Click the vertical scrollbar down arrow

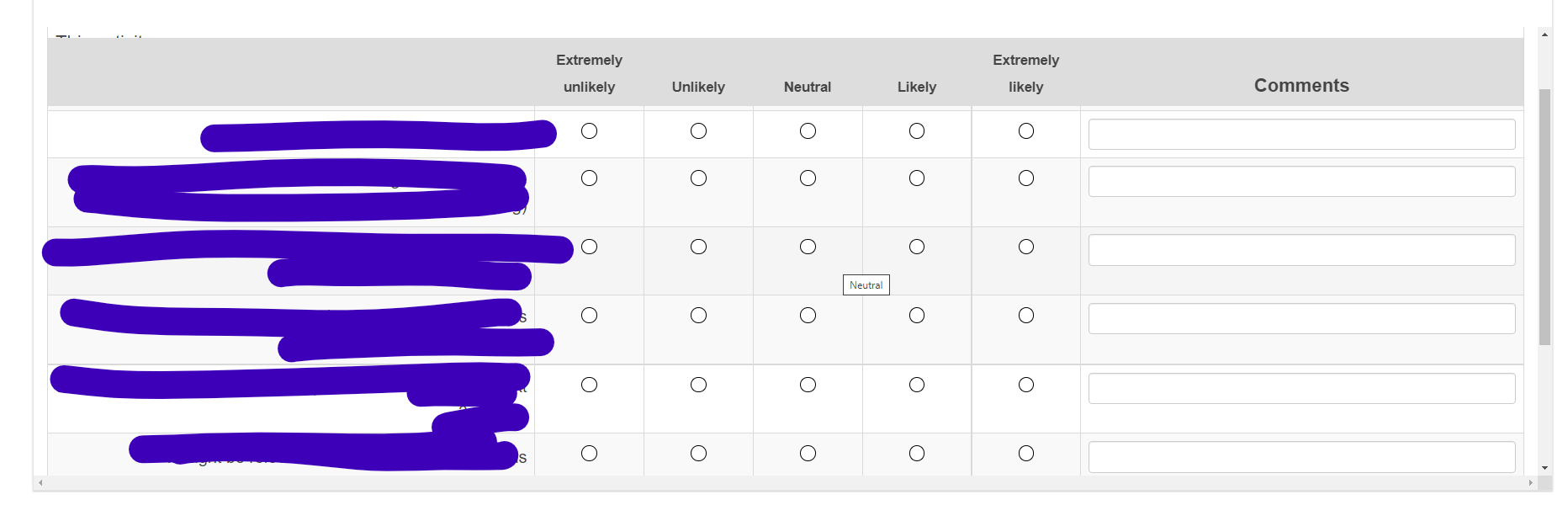1544,468
